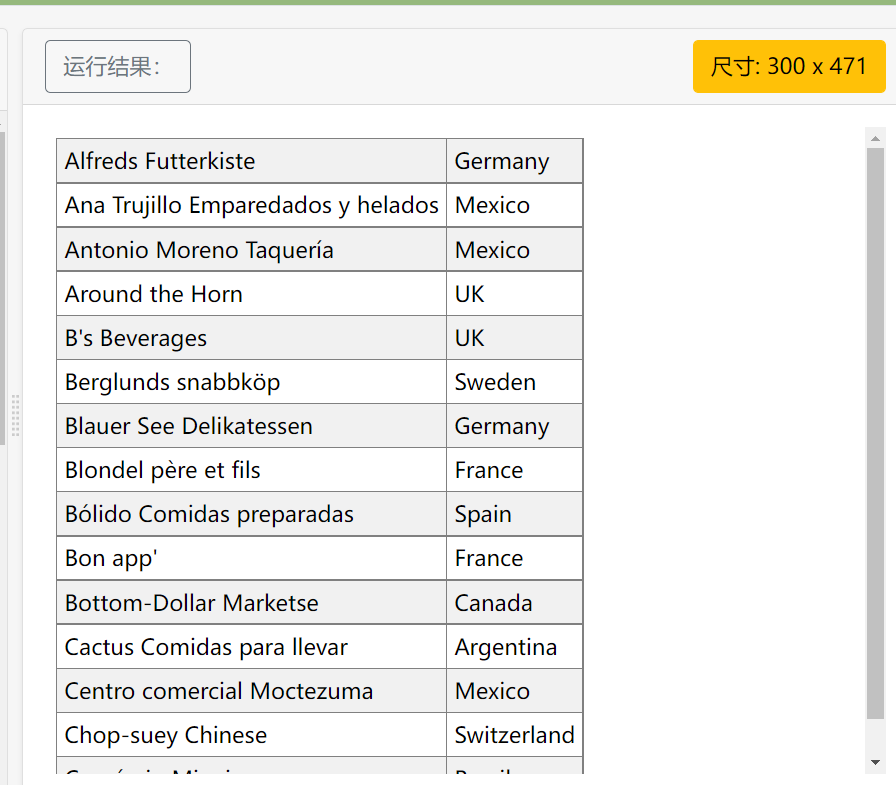Click the Argentina country cell
The height and width of the screenshot is (785, 896).
(x=514, y=647)
